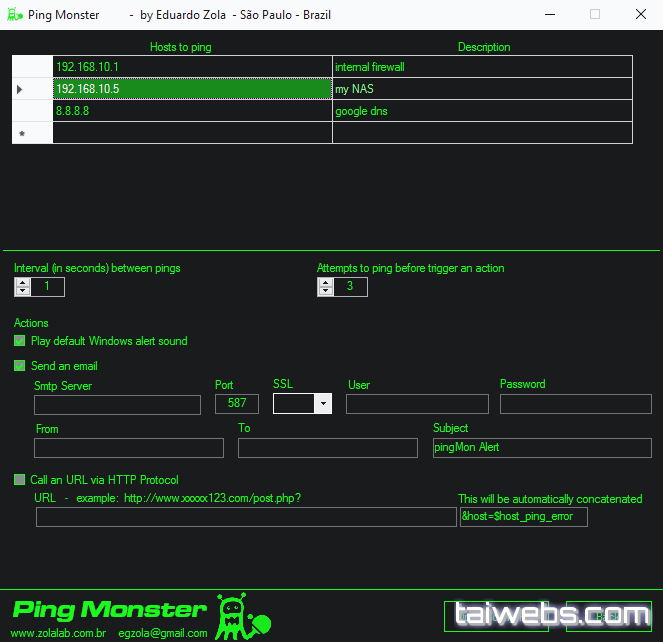The image size is (663, 642).
Task: Enable Call an URL via HTTP Protocol
Action: click(20, 480)
